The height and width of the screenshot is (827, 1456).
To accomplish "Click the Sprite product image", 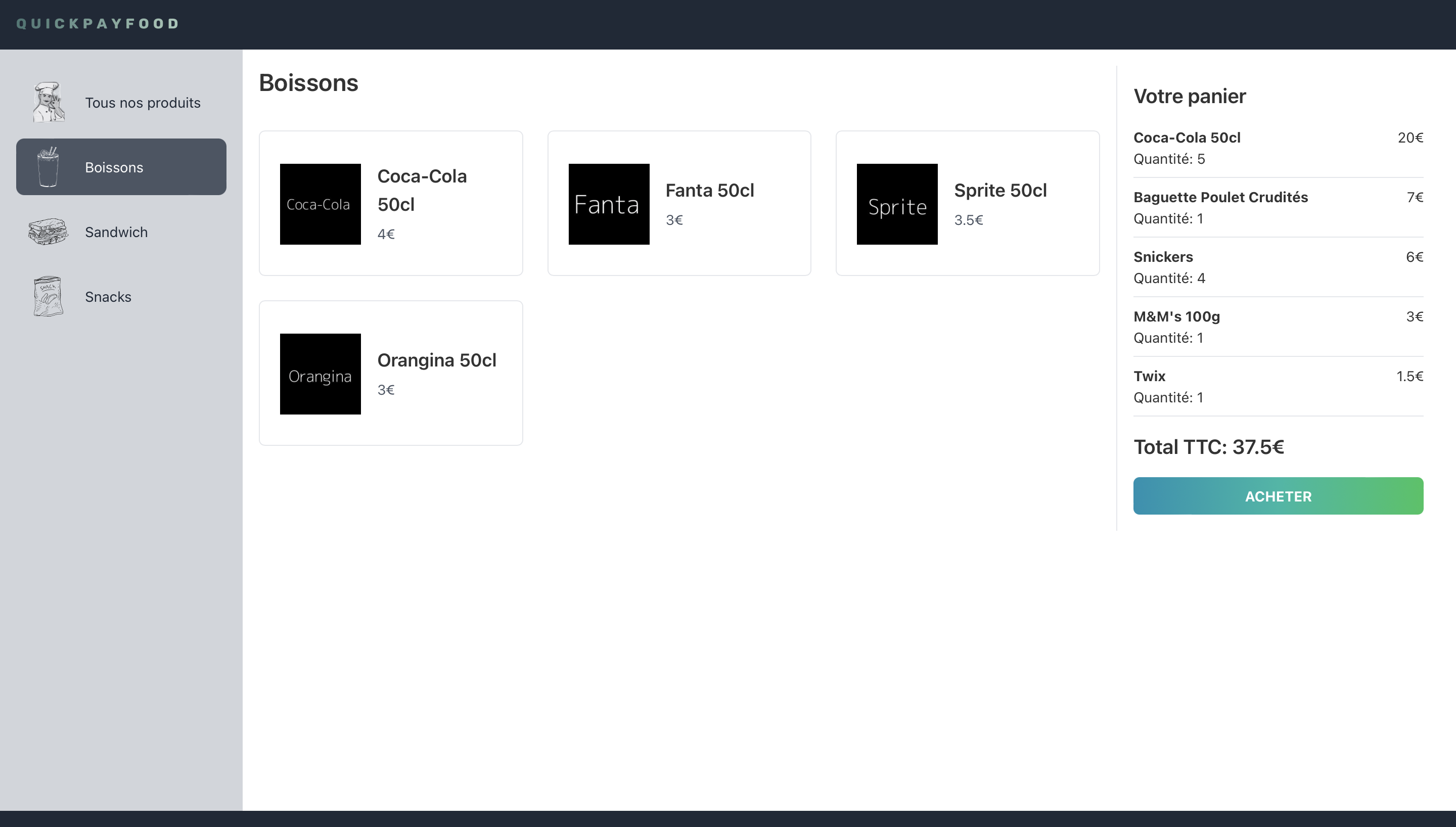I will click(x=897, y=204).
